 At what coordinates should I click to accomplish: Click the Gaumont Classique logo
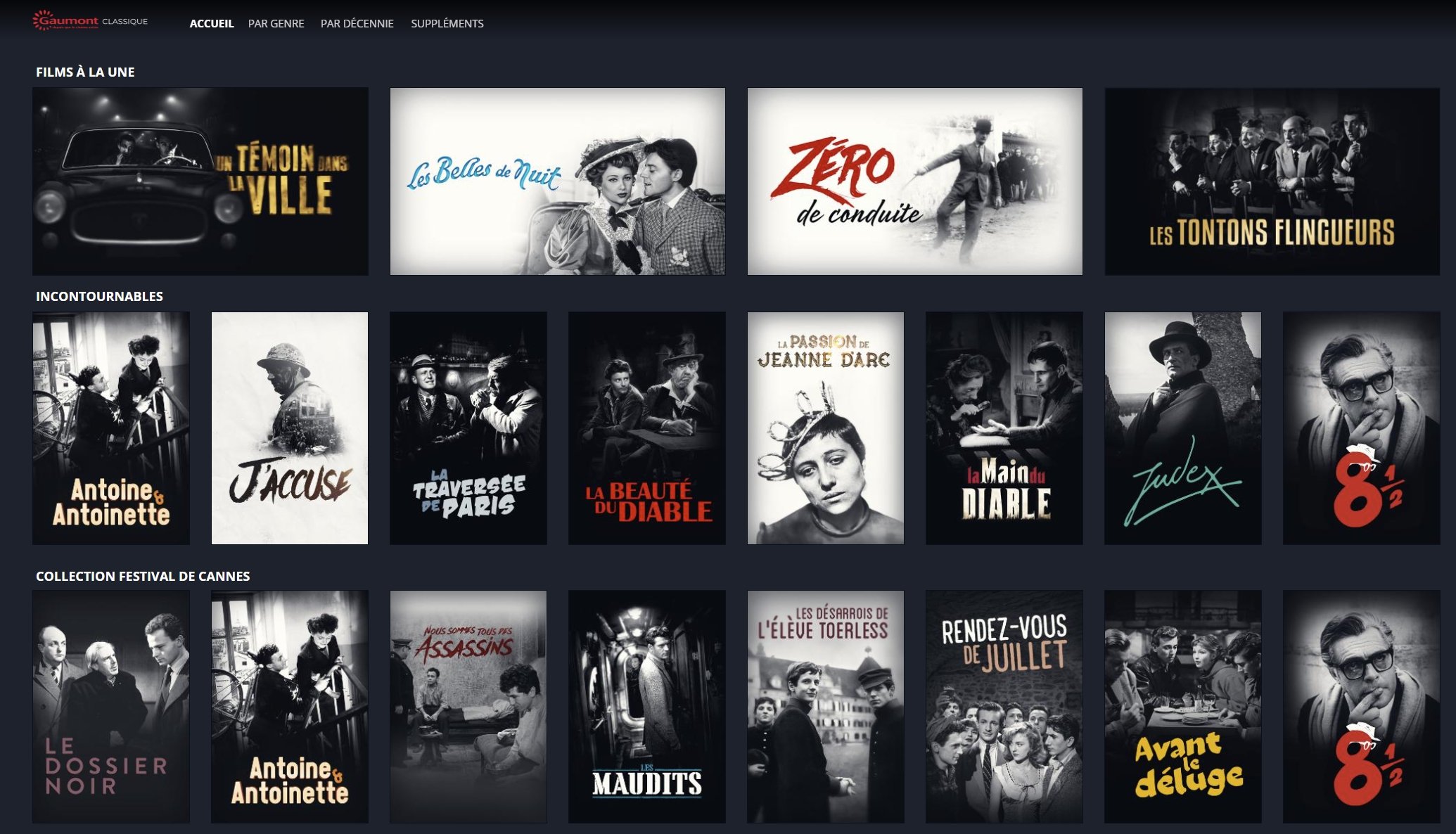(90, 21)
